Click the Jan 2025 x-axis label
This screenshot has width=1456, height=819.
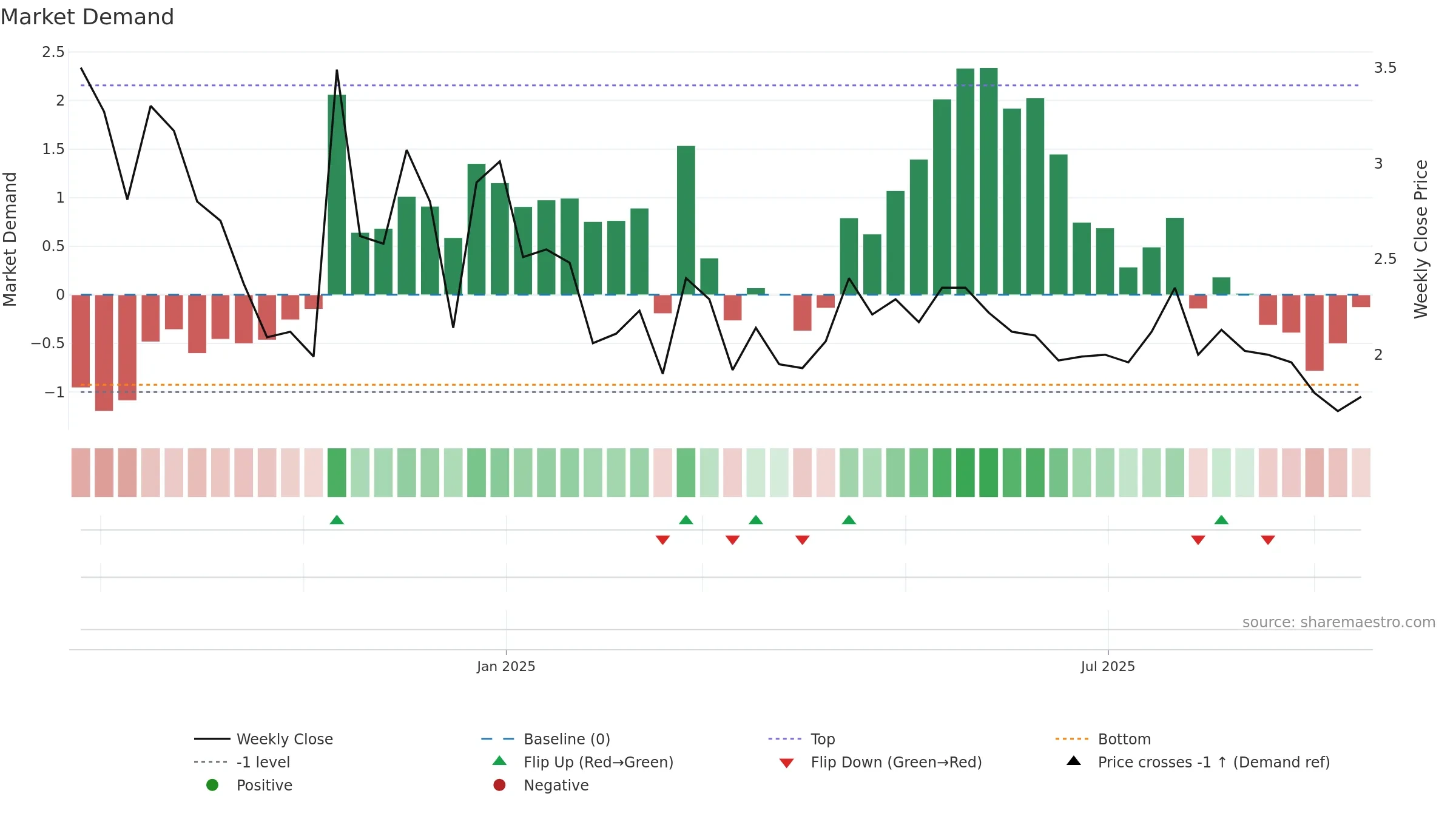point(506,667)
